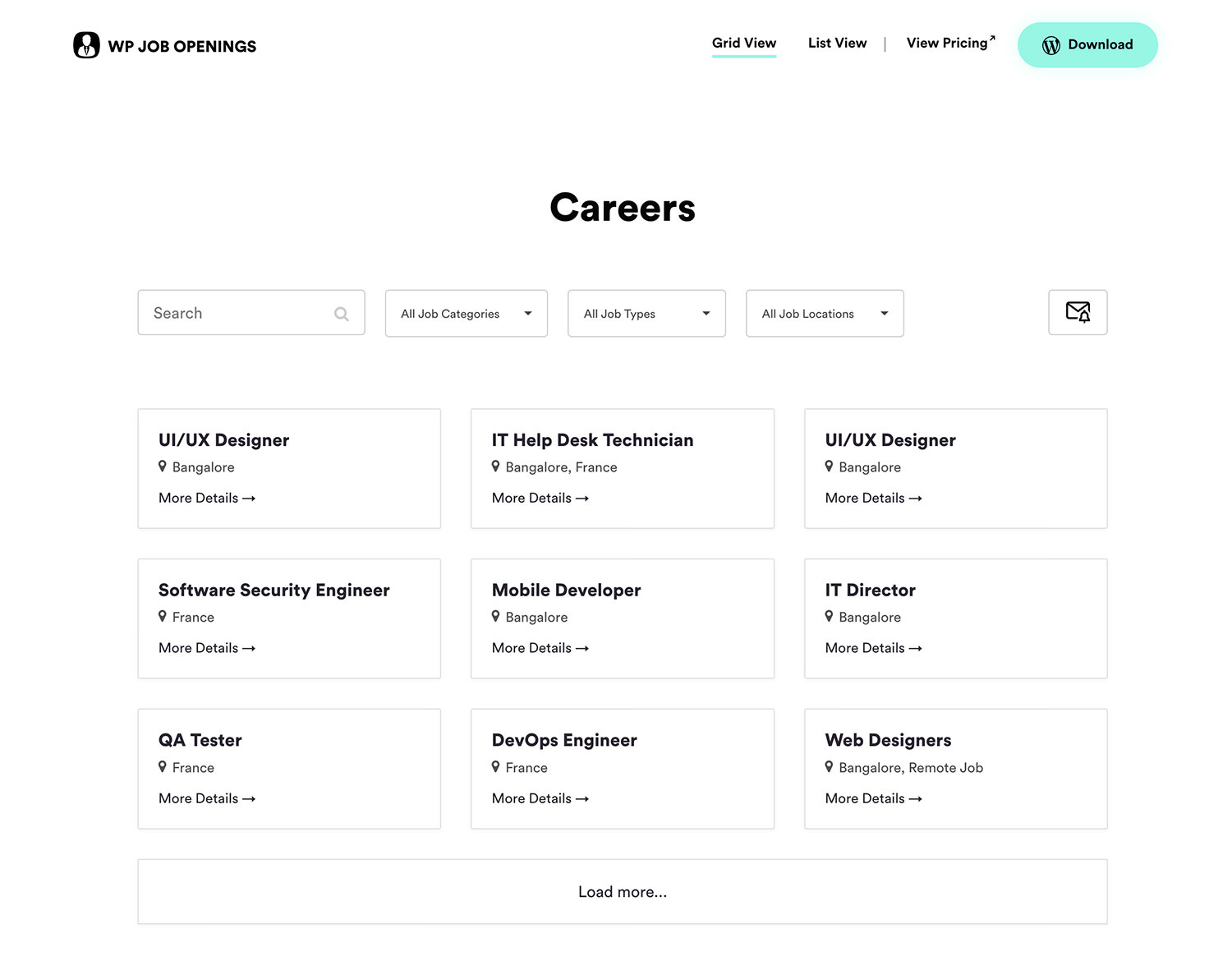Click the location pin on QA Tester card
Image resolution: width=1232 pixels, height=956 pixels.
coord(163,766)
